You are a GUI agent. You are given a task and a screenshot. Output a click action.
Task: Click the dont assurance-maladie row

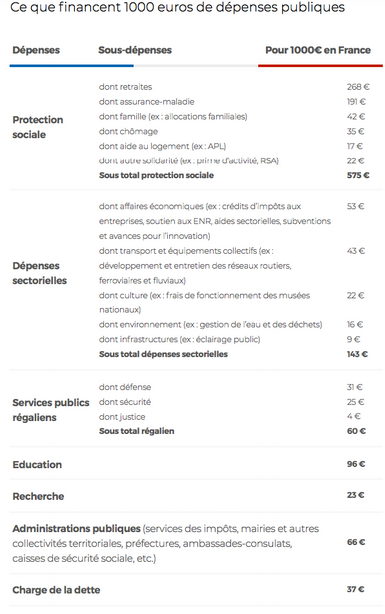234,102
